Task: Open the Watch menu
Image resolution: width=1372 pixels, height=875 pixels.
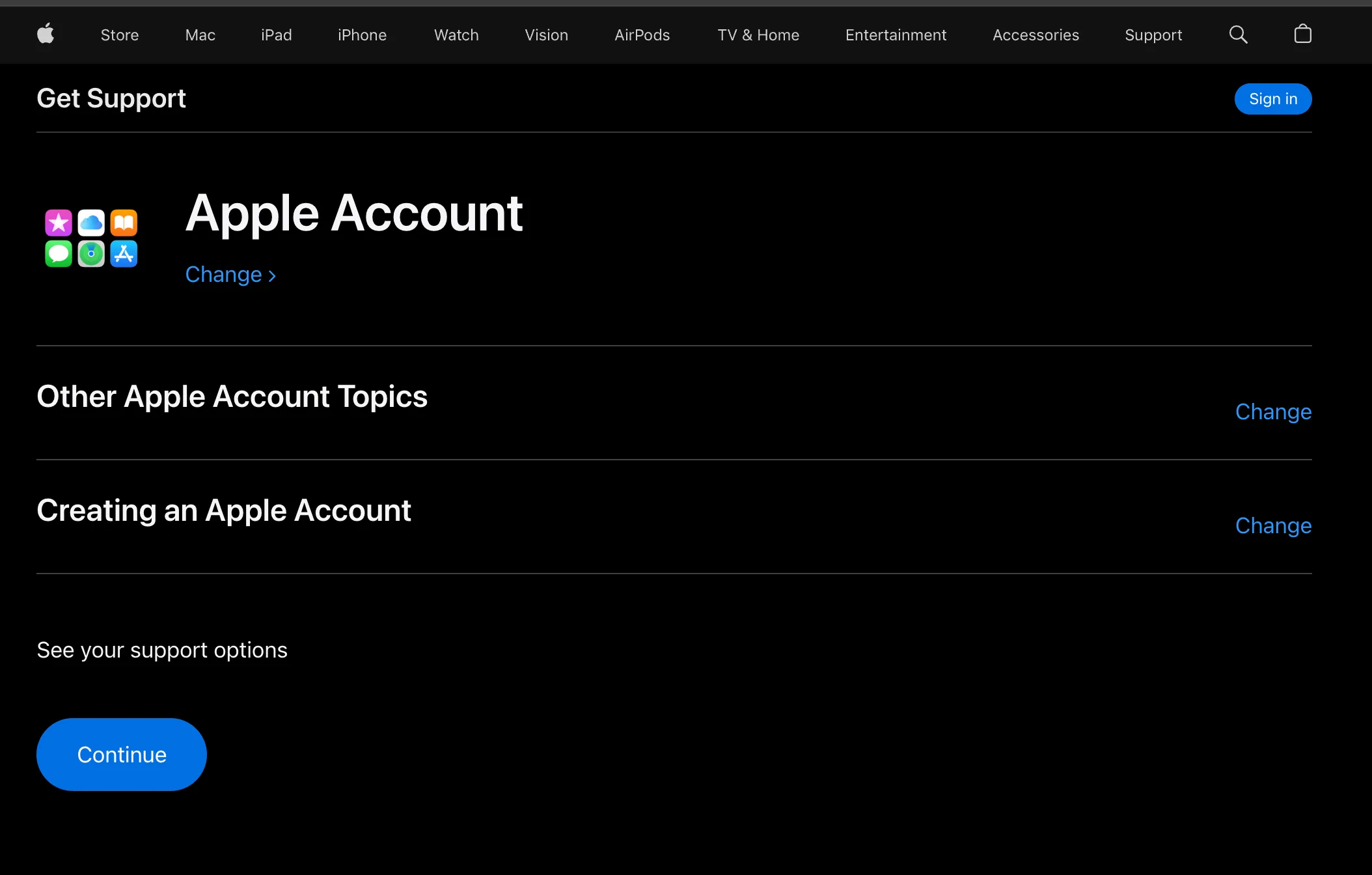Action: [x=456, y=35]
